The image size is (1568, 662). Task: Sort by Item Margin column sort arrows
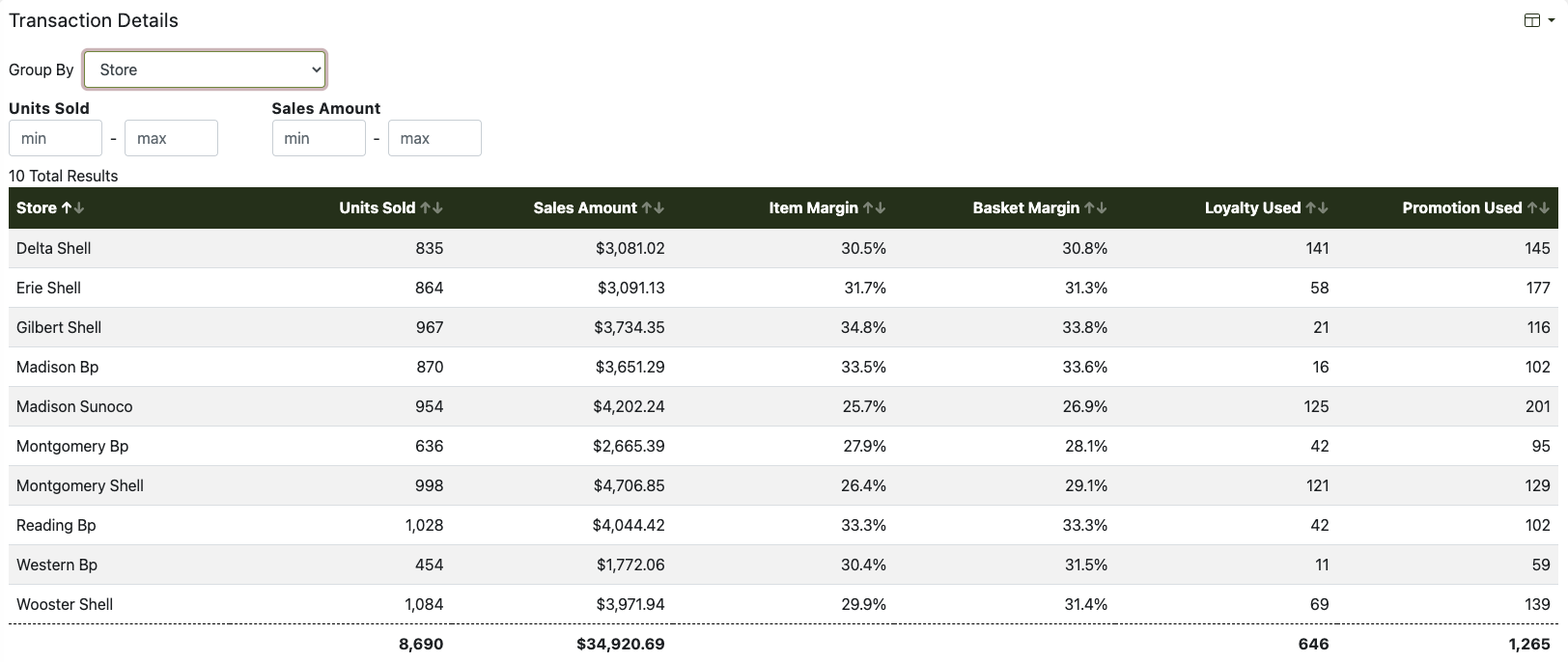point(875,207)
